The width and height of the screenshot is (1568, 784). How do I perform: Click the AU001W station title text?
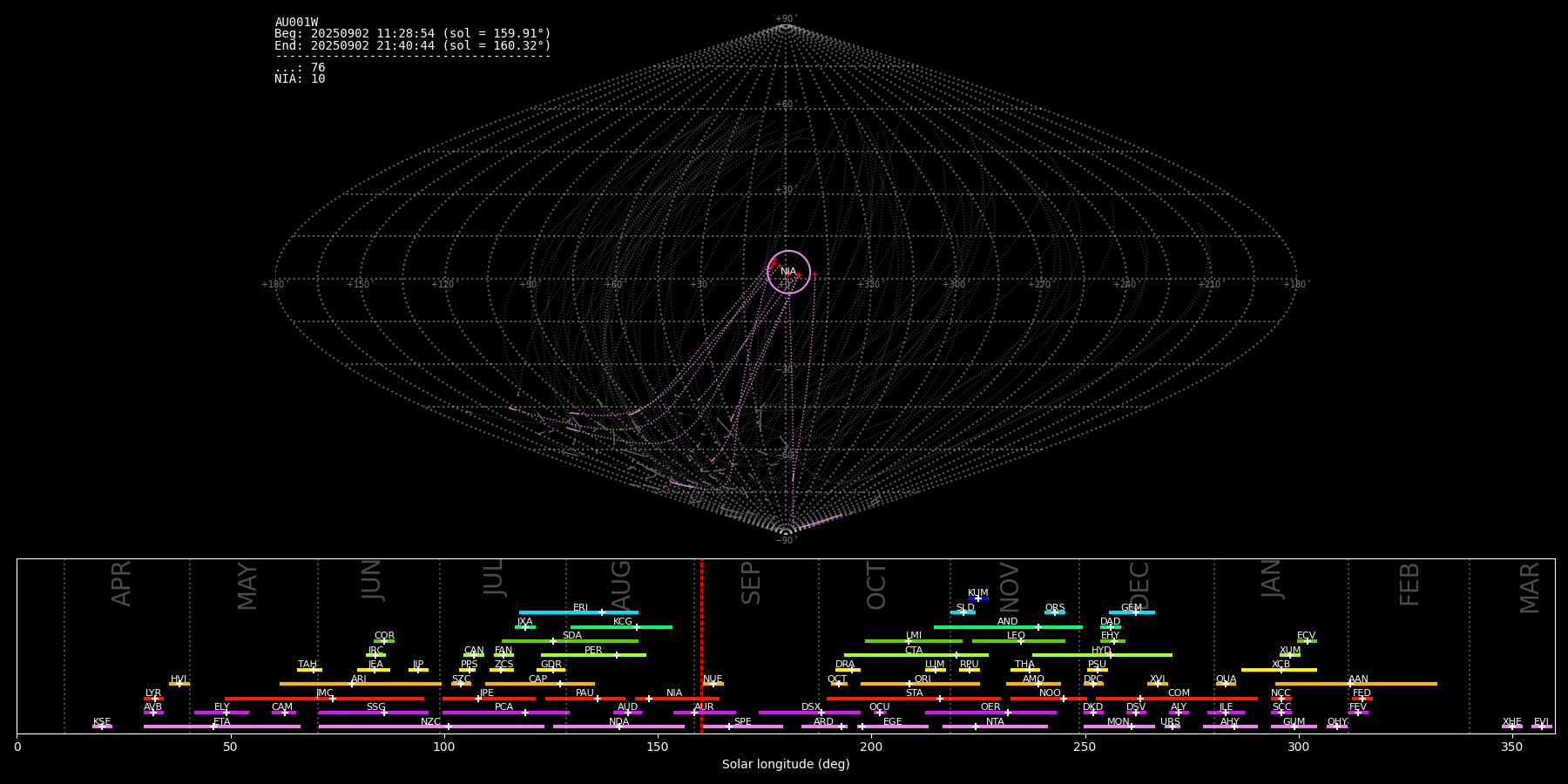click(296, 23)
